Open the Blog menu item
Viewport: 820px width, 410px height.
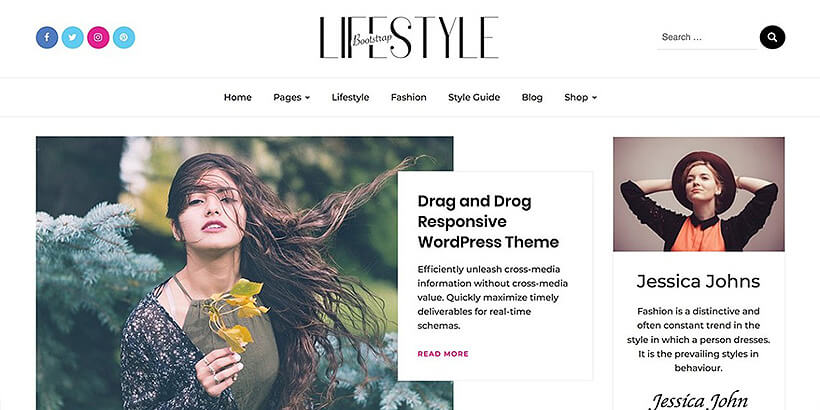[532, 97]
